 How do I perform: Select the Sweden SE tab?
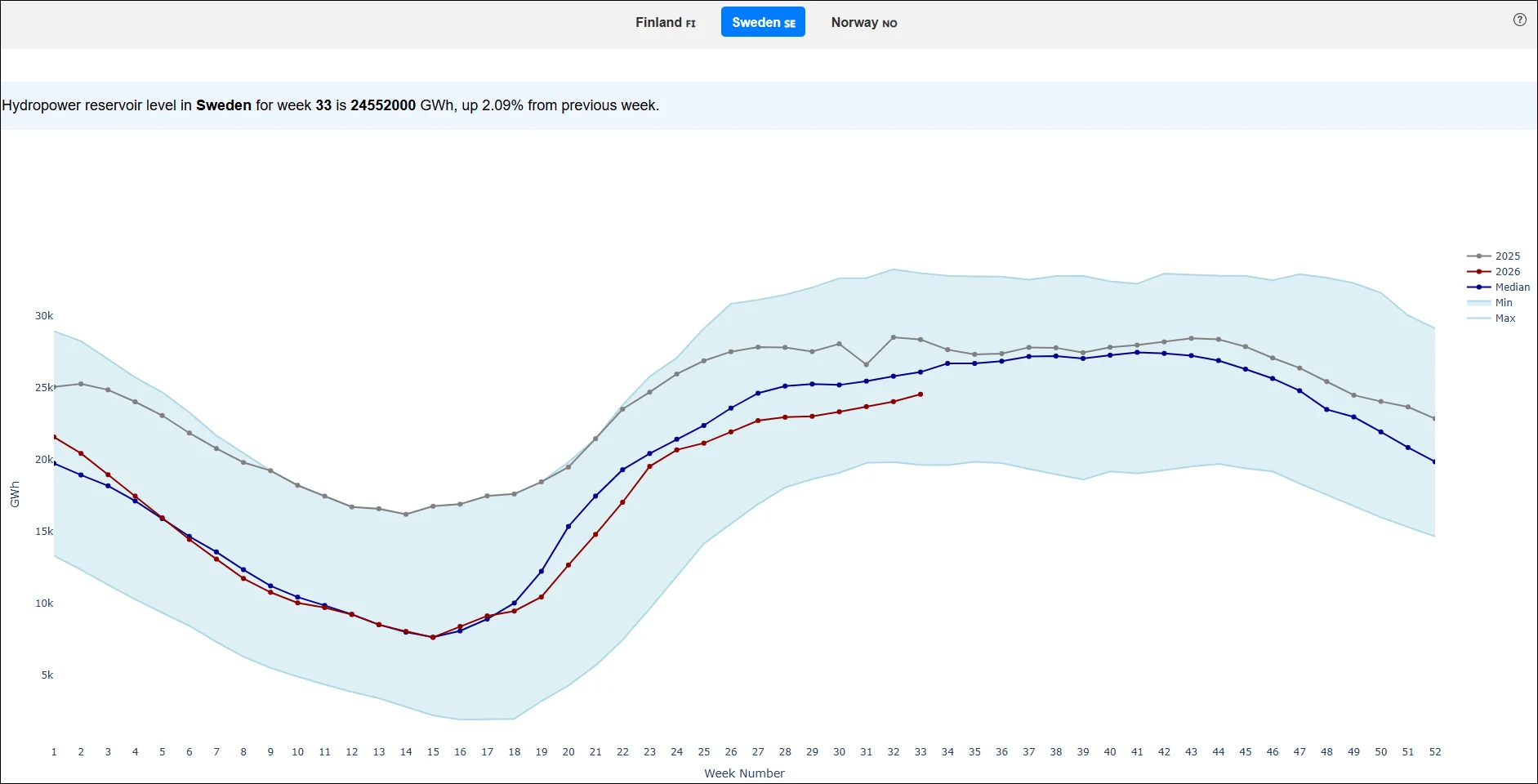pos(763,22)
